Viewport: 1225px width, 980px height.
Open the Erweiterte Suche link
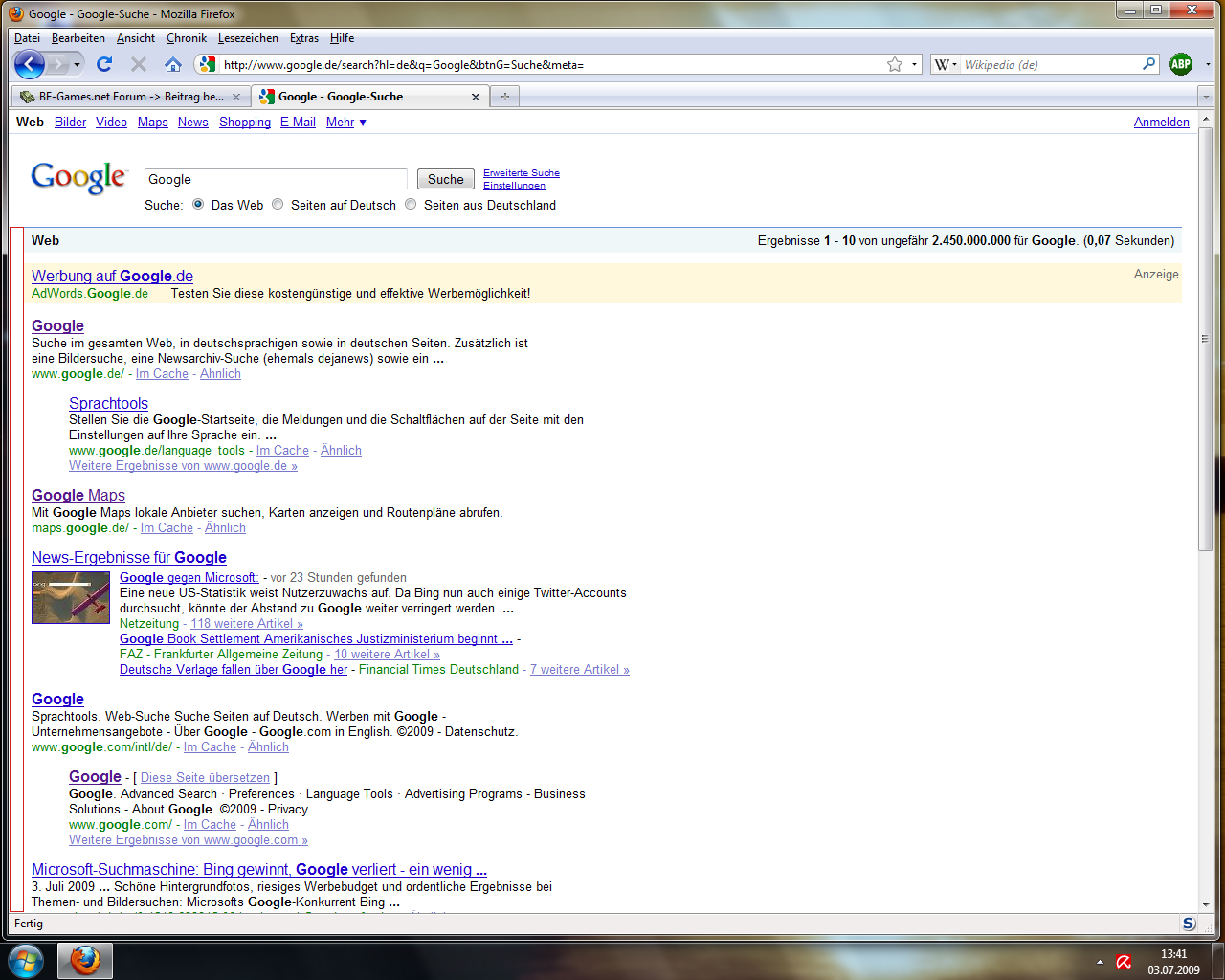click(522, 173)
